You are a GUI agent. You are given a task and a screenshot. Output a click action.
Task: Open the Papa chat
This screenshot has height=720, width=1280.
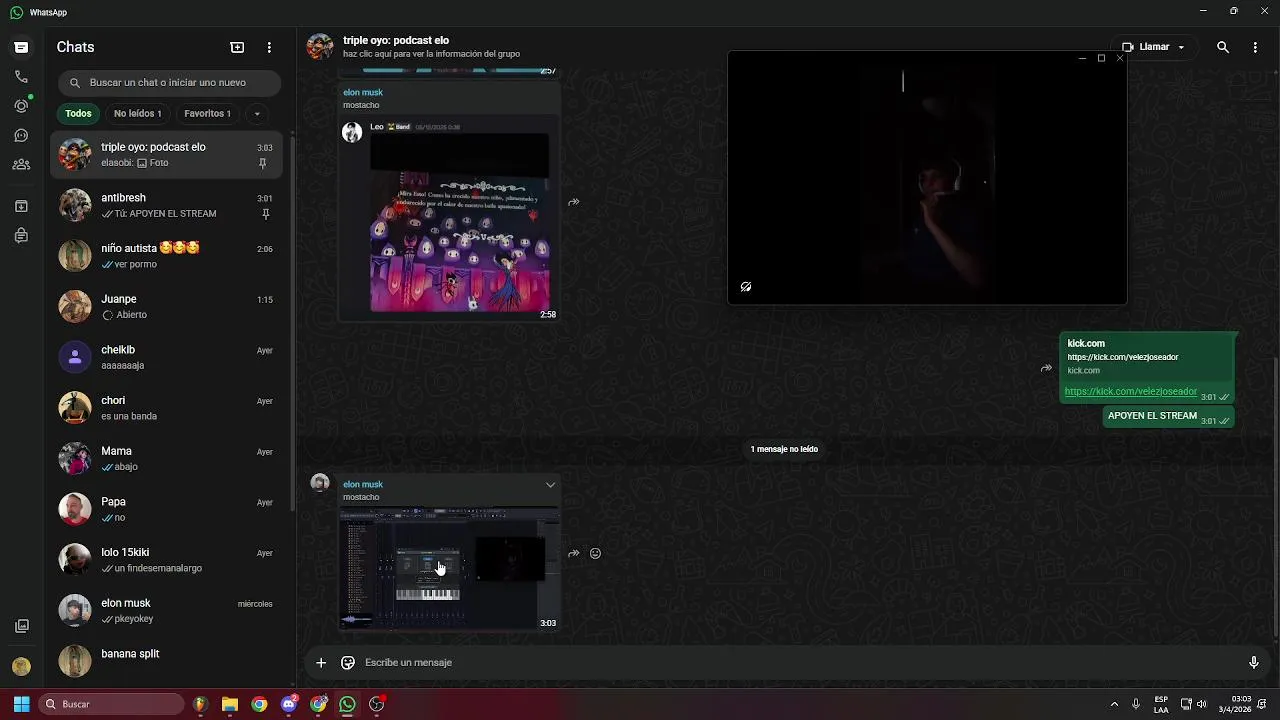point(167,509)
